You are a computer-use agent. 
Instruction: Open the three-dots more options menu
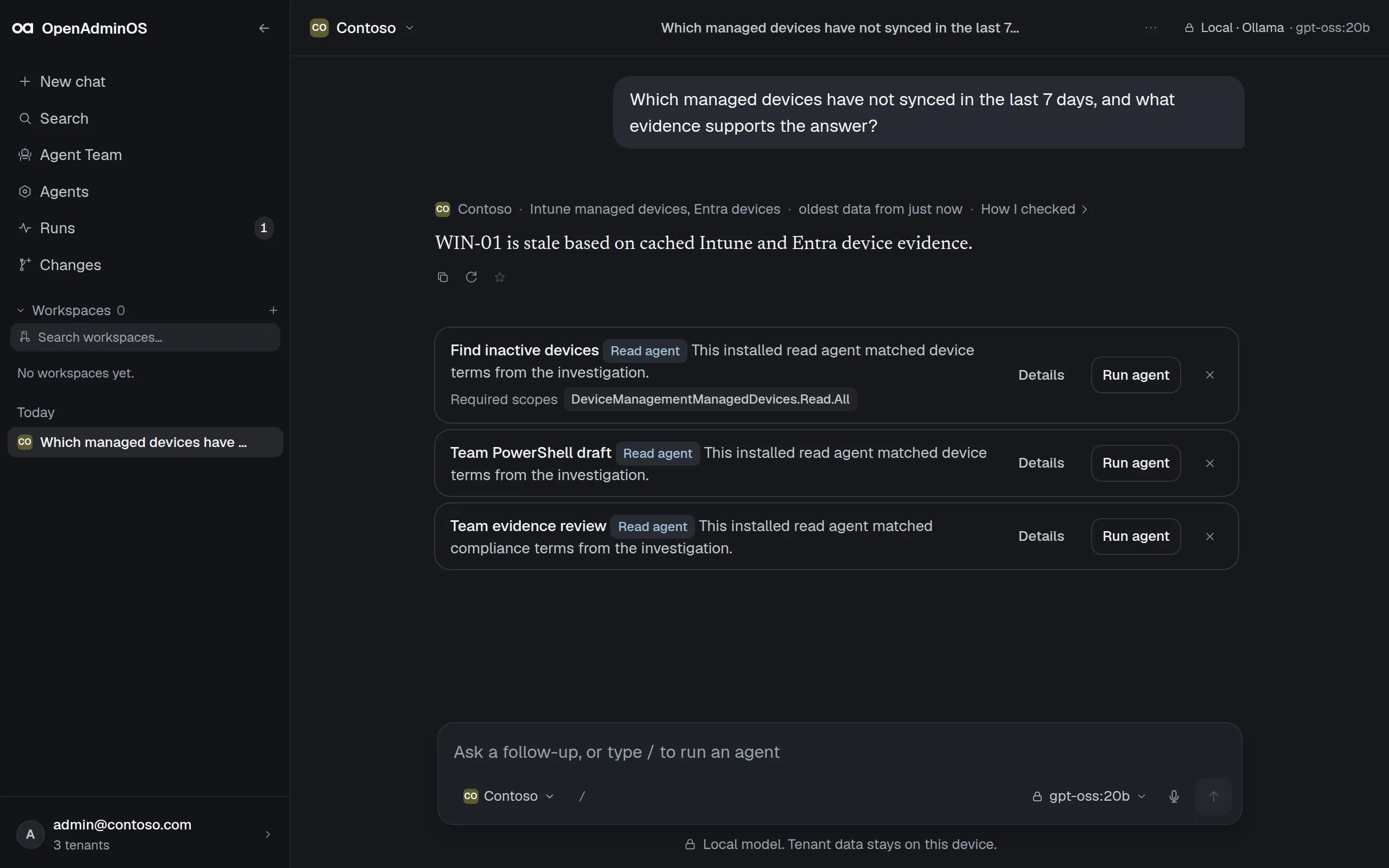click(x=1151, y=28)
